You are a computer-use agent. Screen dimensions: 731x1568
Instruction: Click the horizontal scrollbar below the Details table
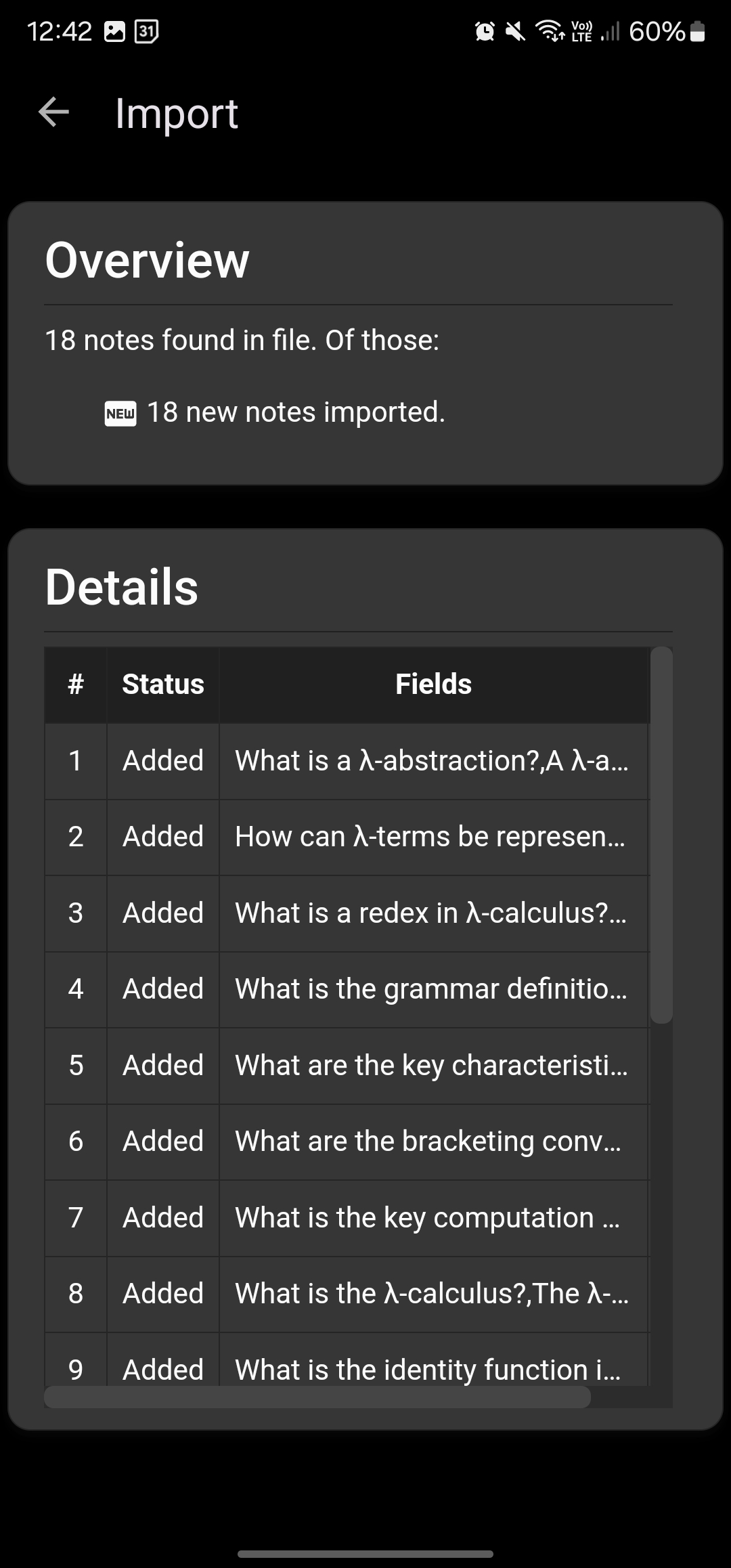[317, 1397]
